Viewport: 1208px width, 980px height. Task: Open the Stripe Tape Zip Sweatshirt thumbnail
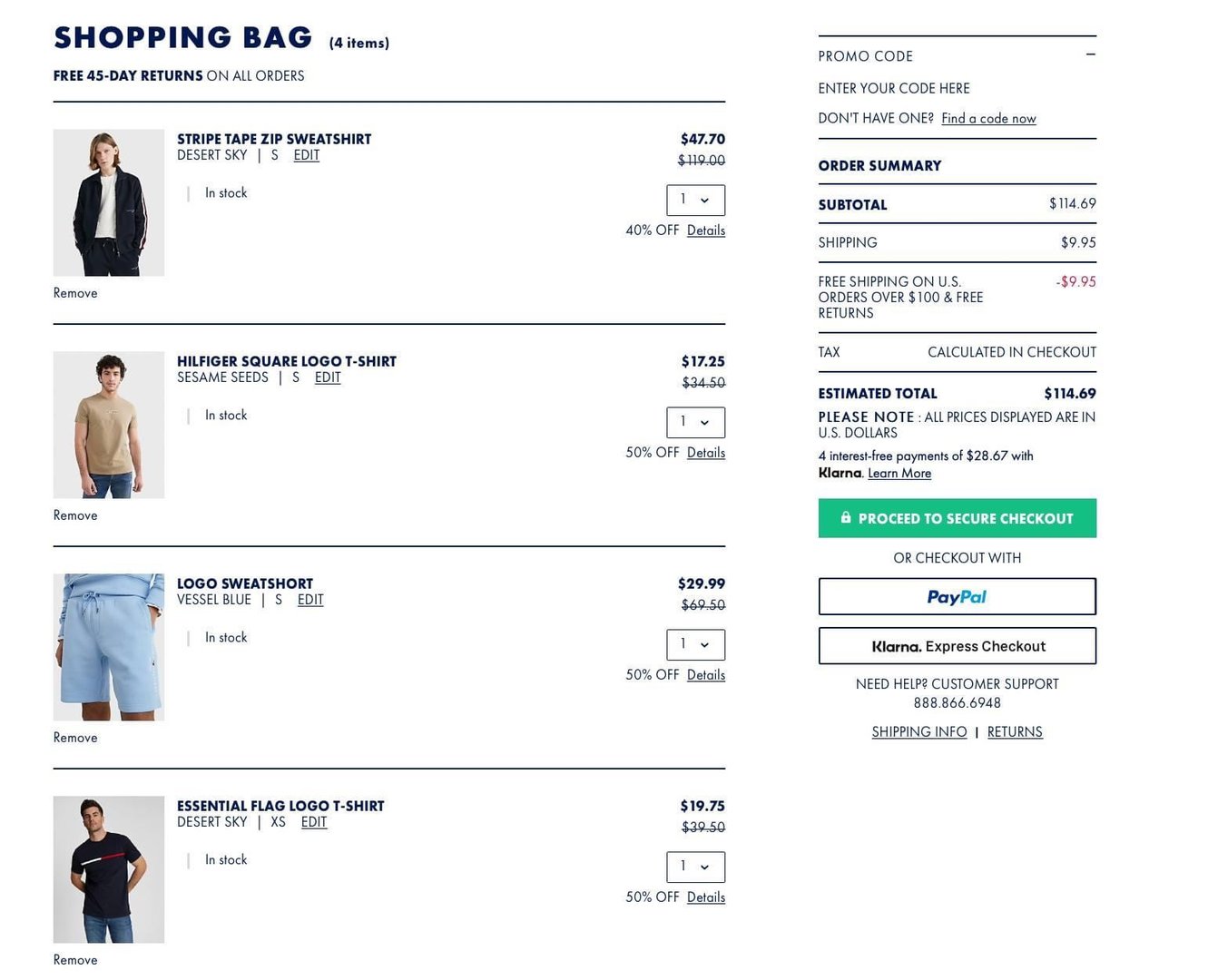point(109,202)
